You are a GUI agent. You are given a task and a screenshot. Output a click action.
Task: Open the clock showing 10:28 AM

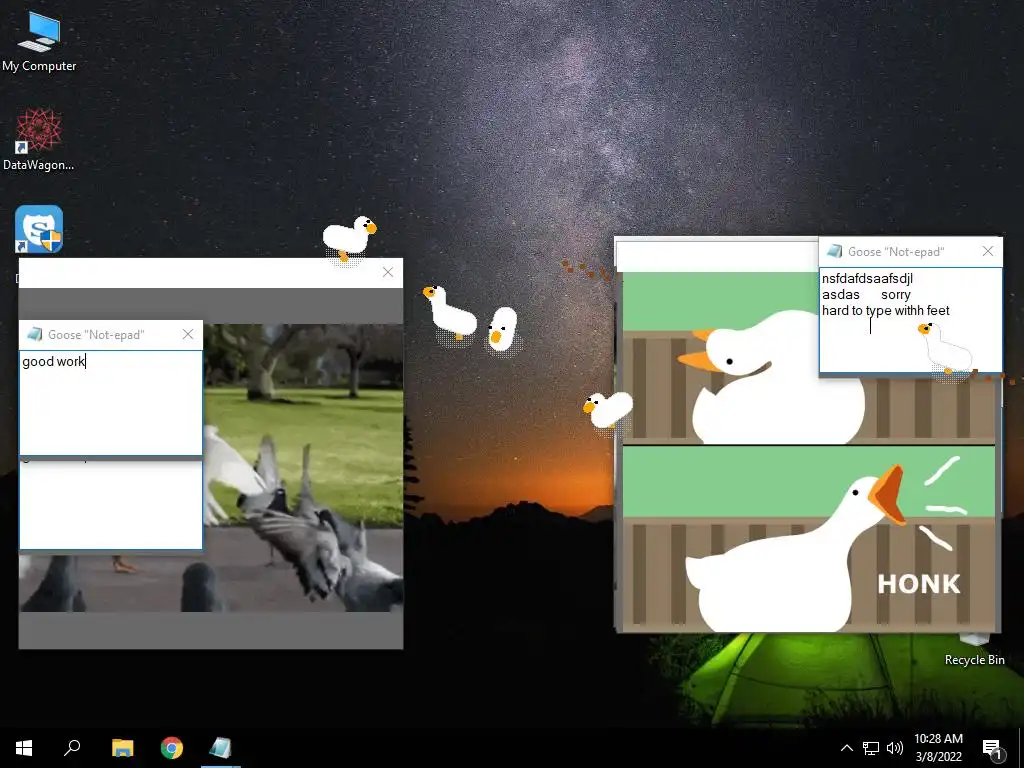coord(938,748)
